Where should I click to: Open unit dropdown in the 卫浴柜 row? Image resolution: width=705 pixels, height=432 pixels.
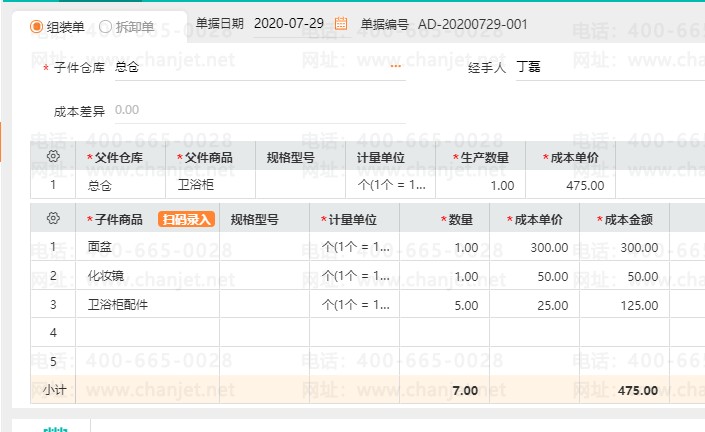[x=390, y=185]
